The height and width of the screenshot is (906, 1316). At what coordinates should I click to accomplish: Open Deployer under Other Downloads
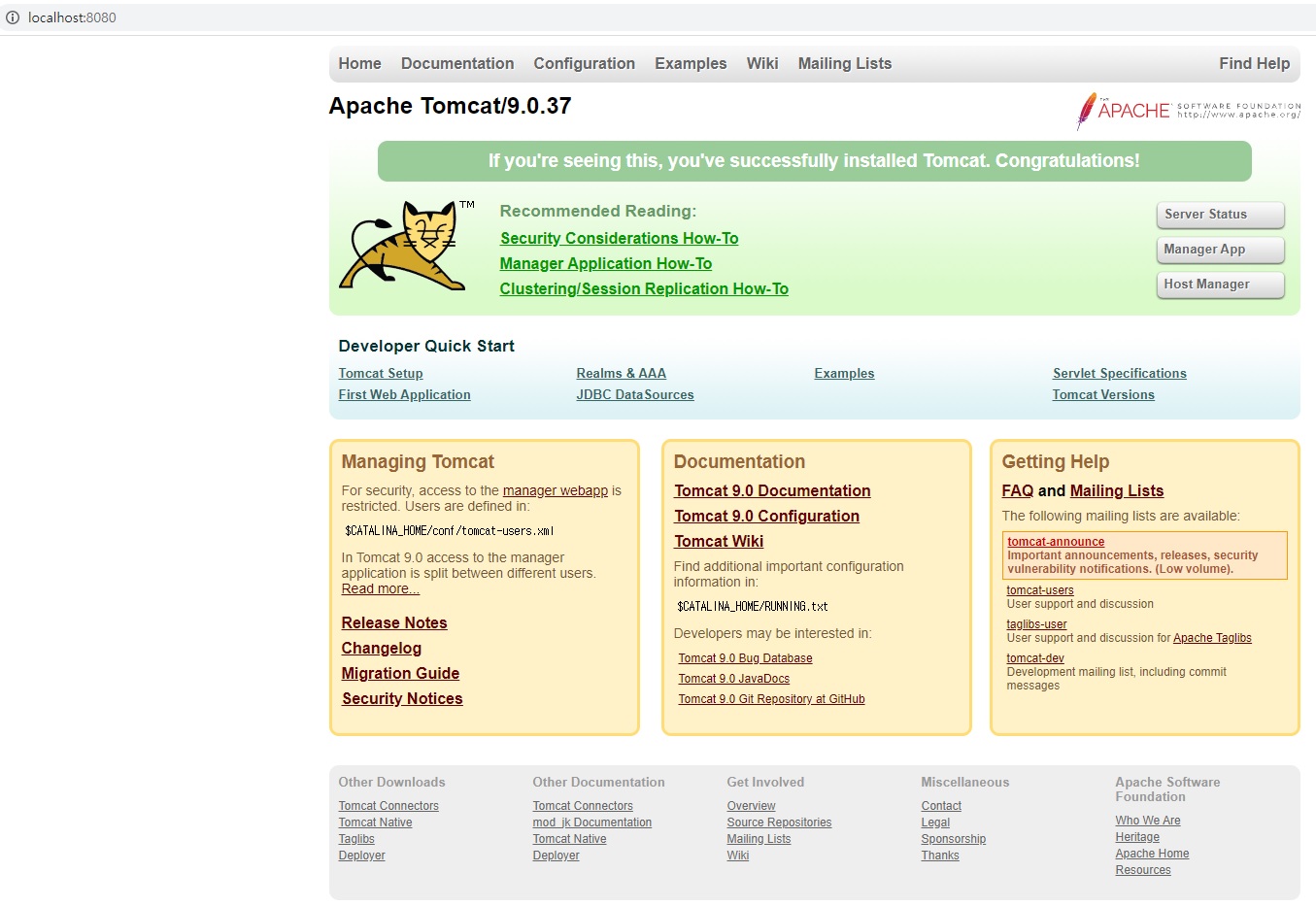click(361, 856)
